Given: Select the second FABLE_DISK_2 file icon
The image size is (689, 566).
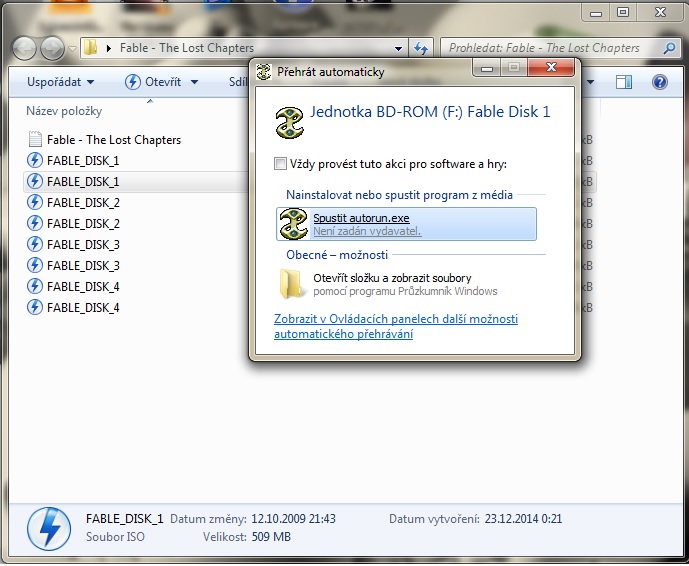Looking at the screenshot, I should [35, 223].
